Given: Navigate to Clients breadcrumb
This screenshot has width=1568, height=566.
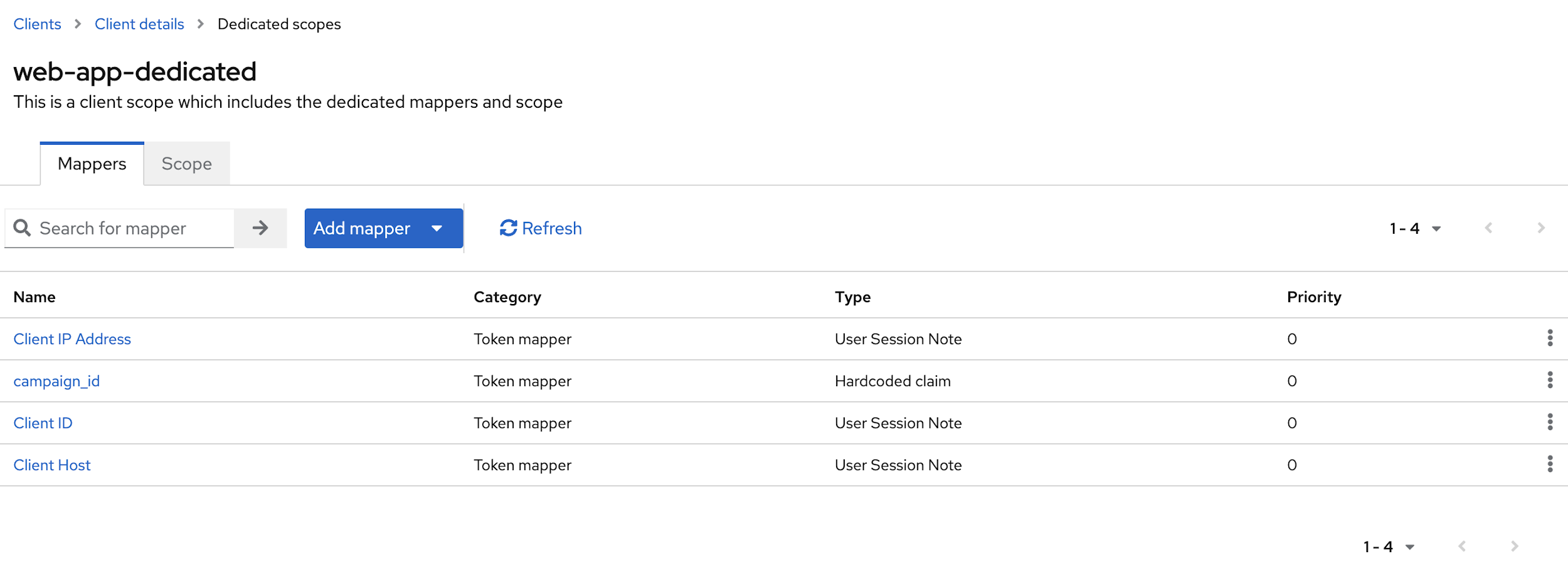Looking at the screenshot, I should 37,24.
